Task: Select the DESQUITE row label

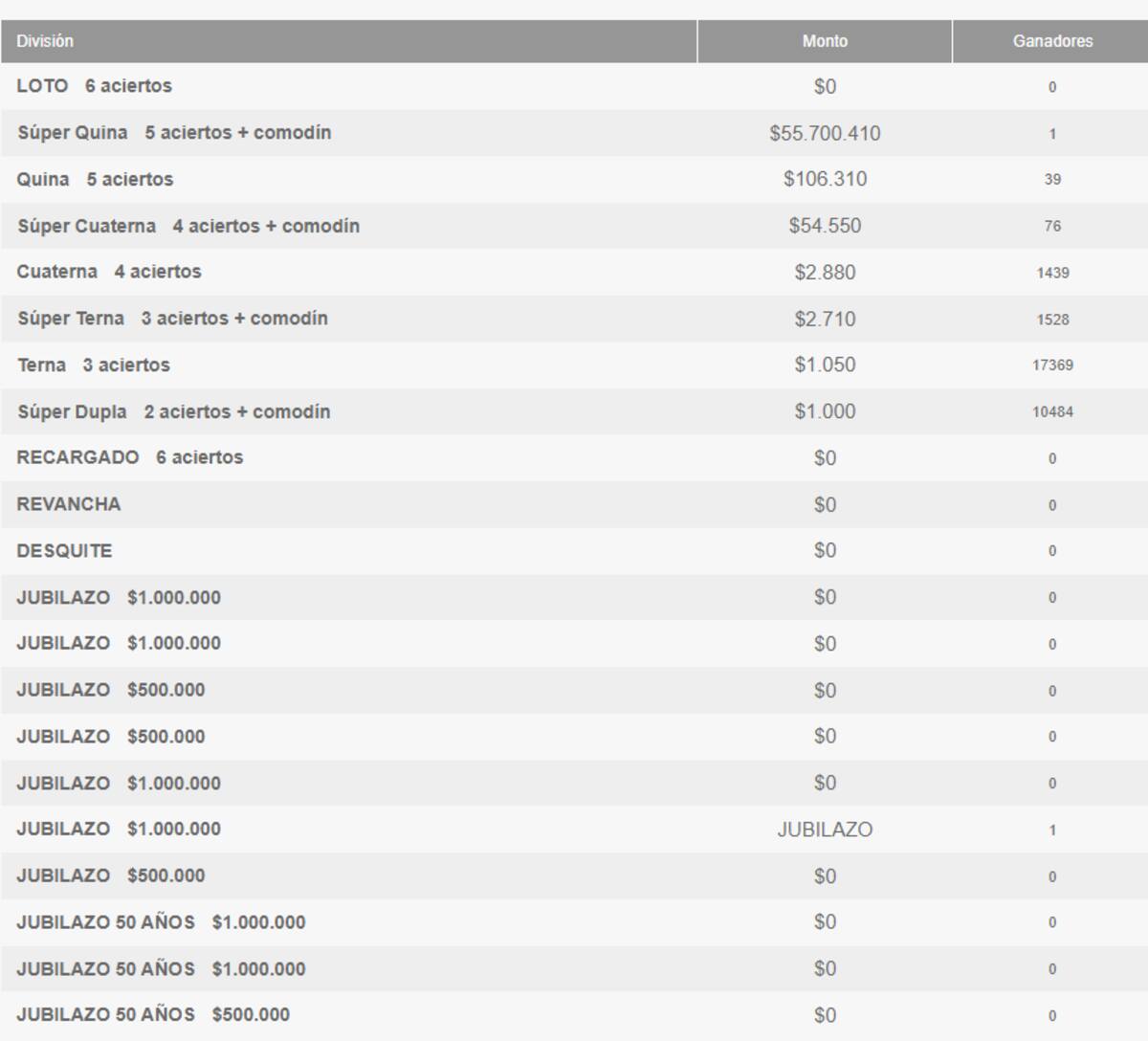Action: tap(64, 551)
